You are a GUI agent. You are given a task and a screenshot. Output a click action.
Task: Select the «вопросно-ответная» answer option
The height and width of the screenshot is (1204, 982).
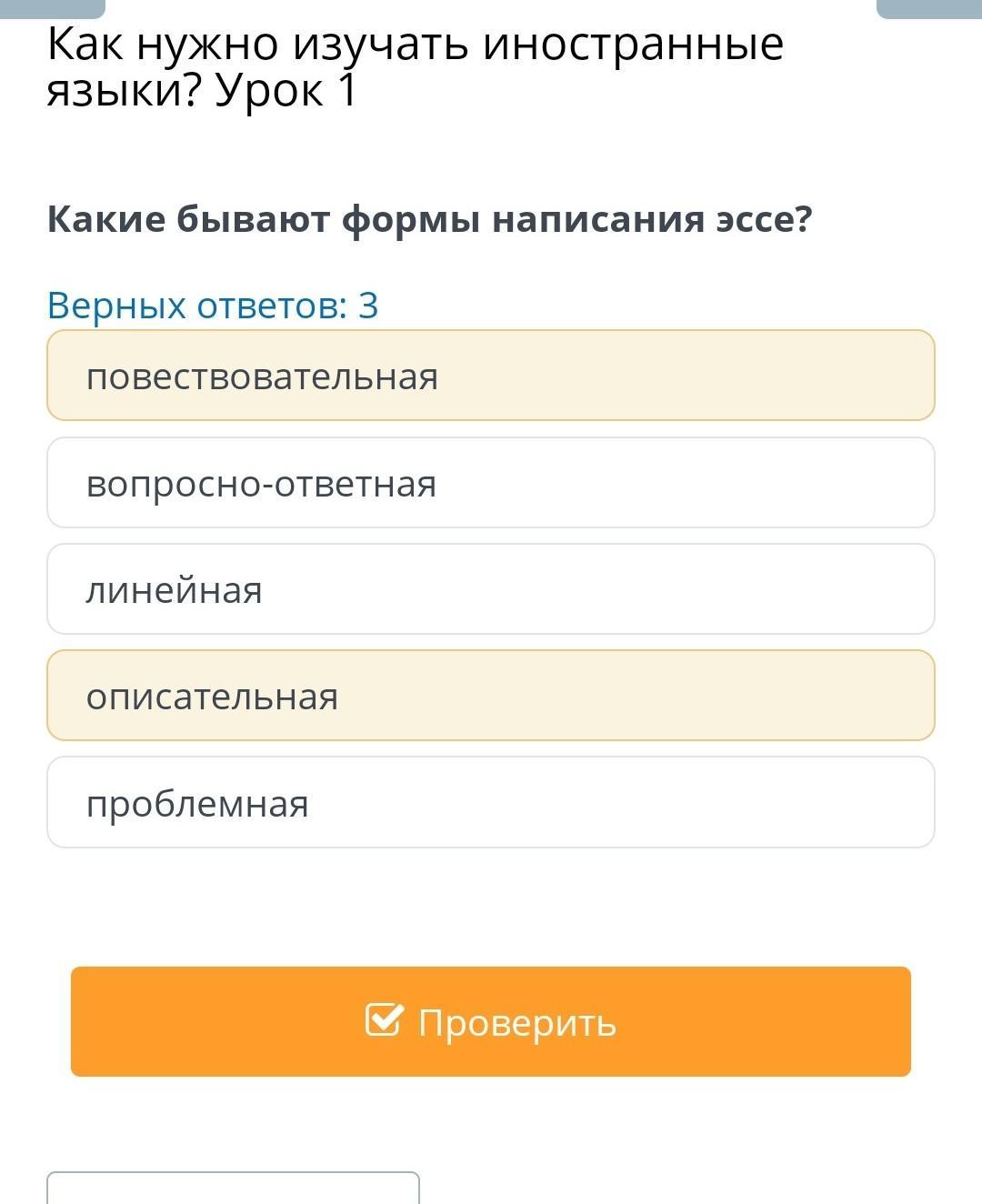(x=491, y=483)
